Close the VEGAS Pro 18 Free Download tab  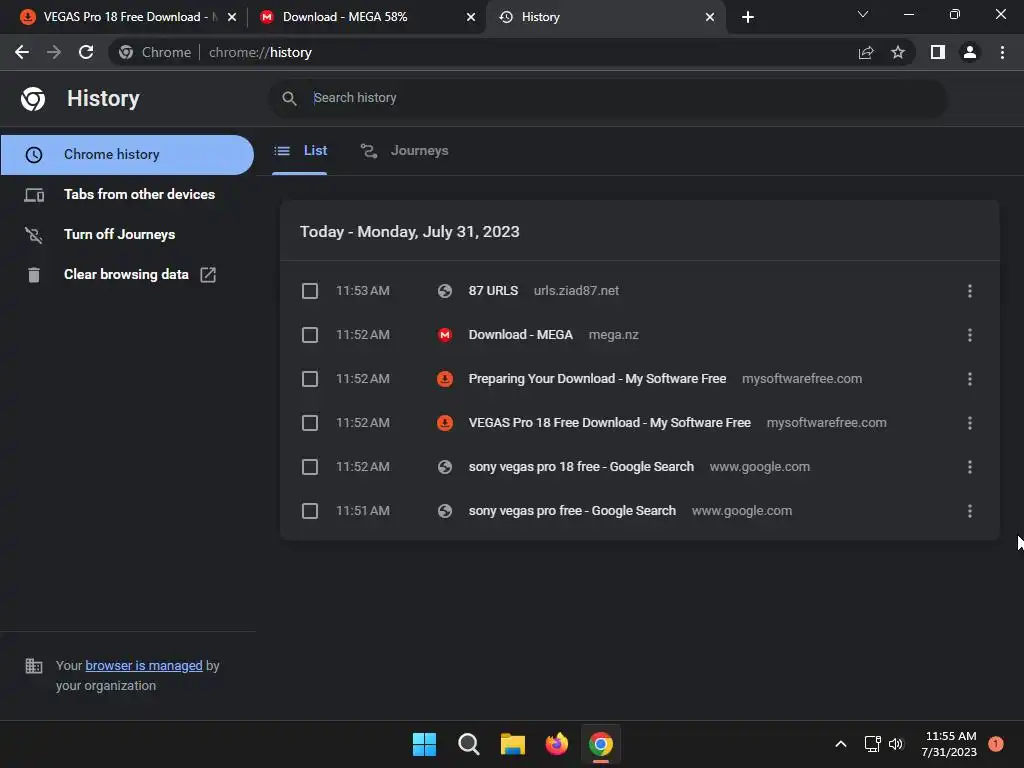pos(232,17)
